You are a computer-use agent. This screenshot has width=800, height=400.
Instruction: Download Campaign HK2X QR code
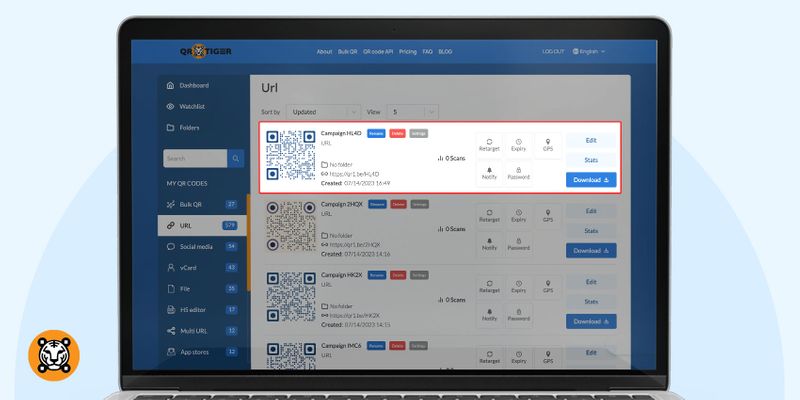pyautogui.click(x=591, y=322)
